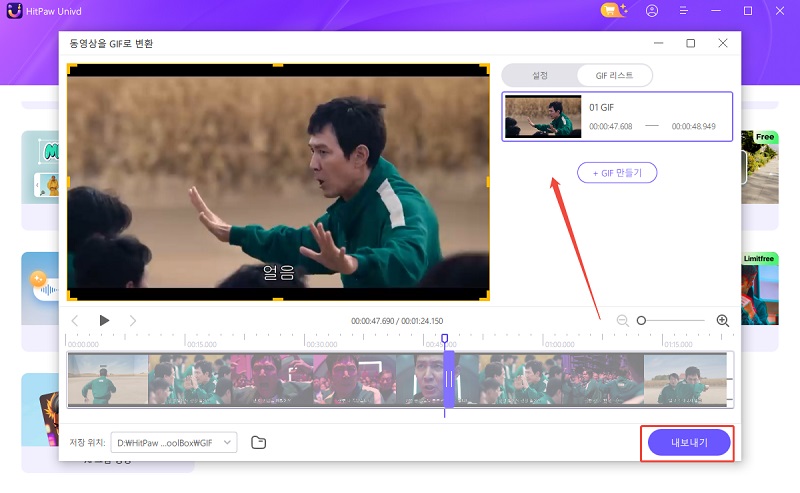Maximize the GIF conversion dialog
The width and height of the screenshot is (800, 493).
point(690,43)
